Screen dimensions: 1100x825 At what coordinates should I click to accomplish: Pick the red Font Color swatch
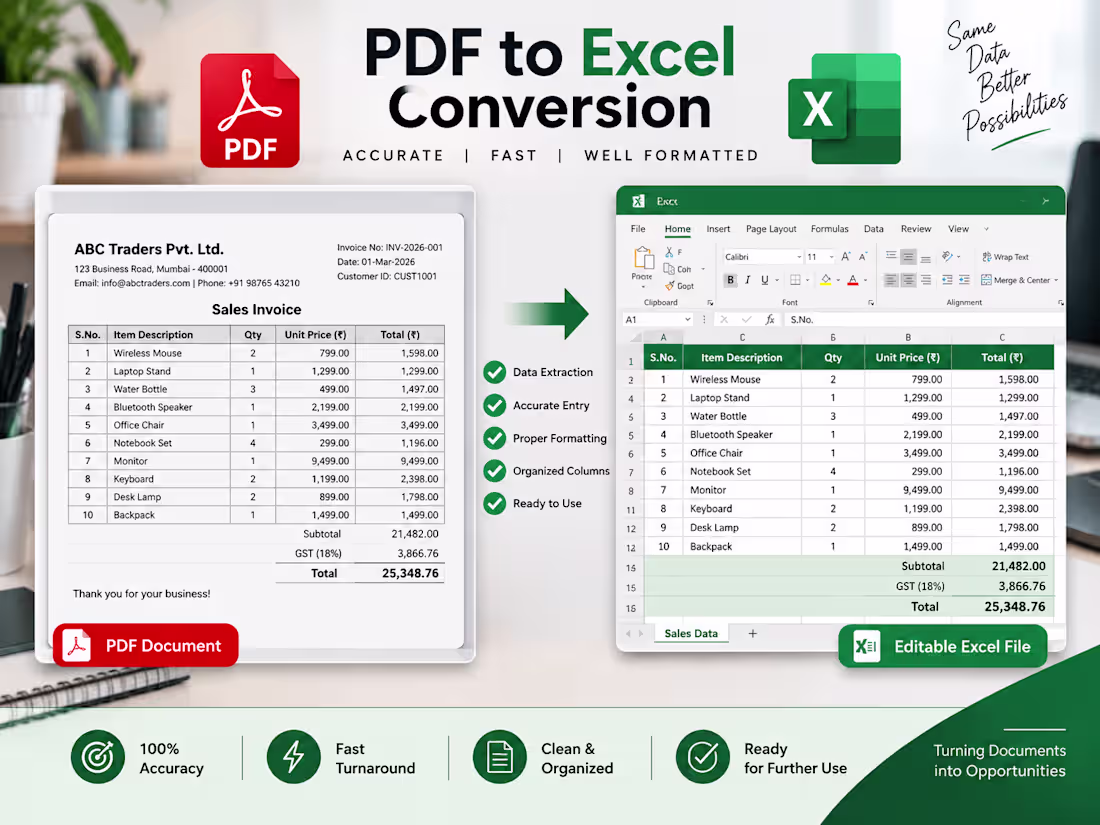point(852,280)
